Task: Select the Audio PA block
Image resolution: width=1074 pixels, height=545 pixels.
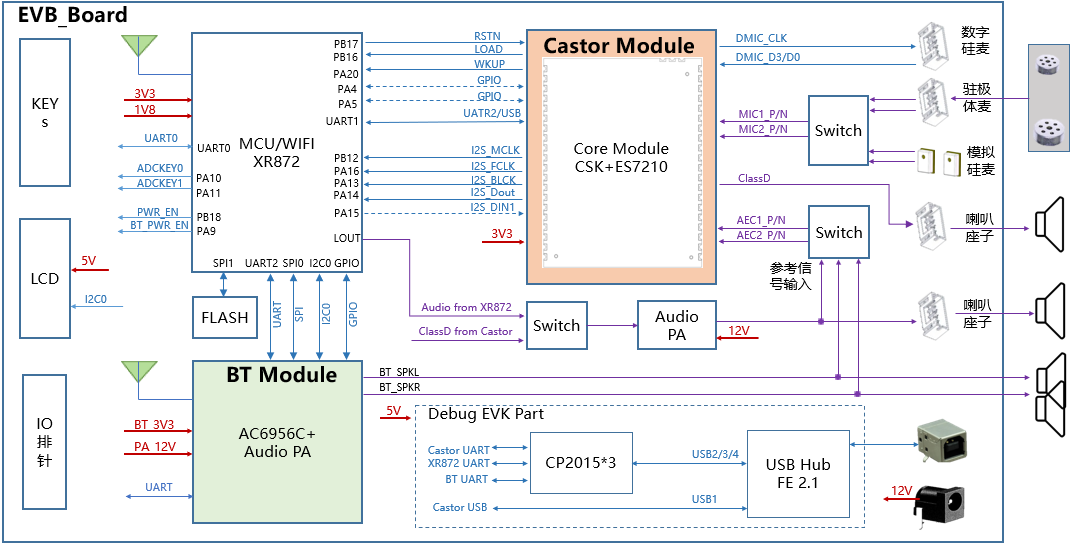Action: point(677,325)
